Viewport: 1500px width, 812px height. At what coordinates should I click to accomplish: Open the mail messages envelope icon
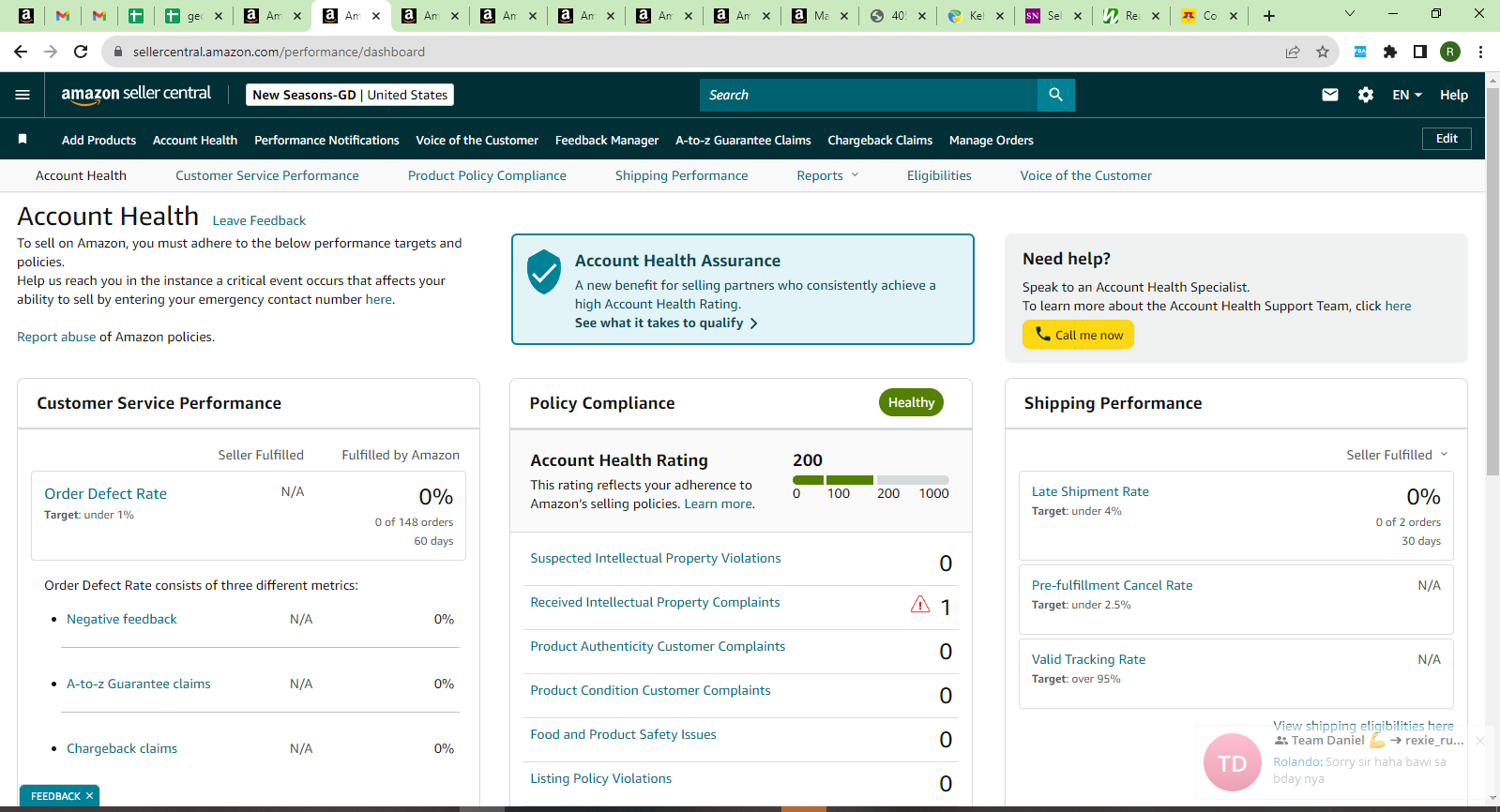point(1330,95)
